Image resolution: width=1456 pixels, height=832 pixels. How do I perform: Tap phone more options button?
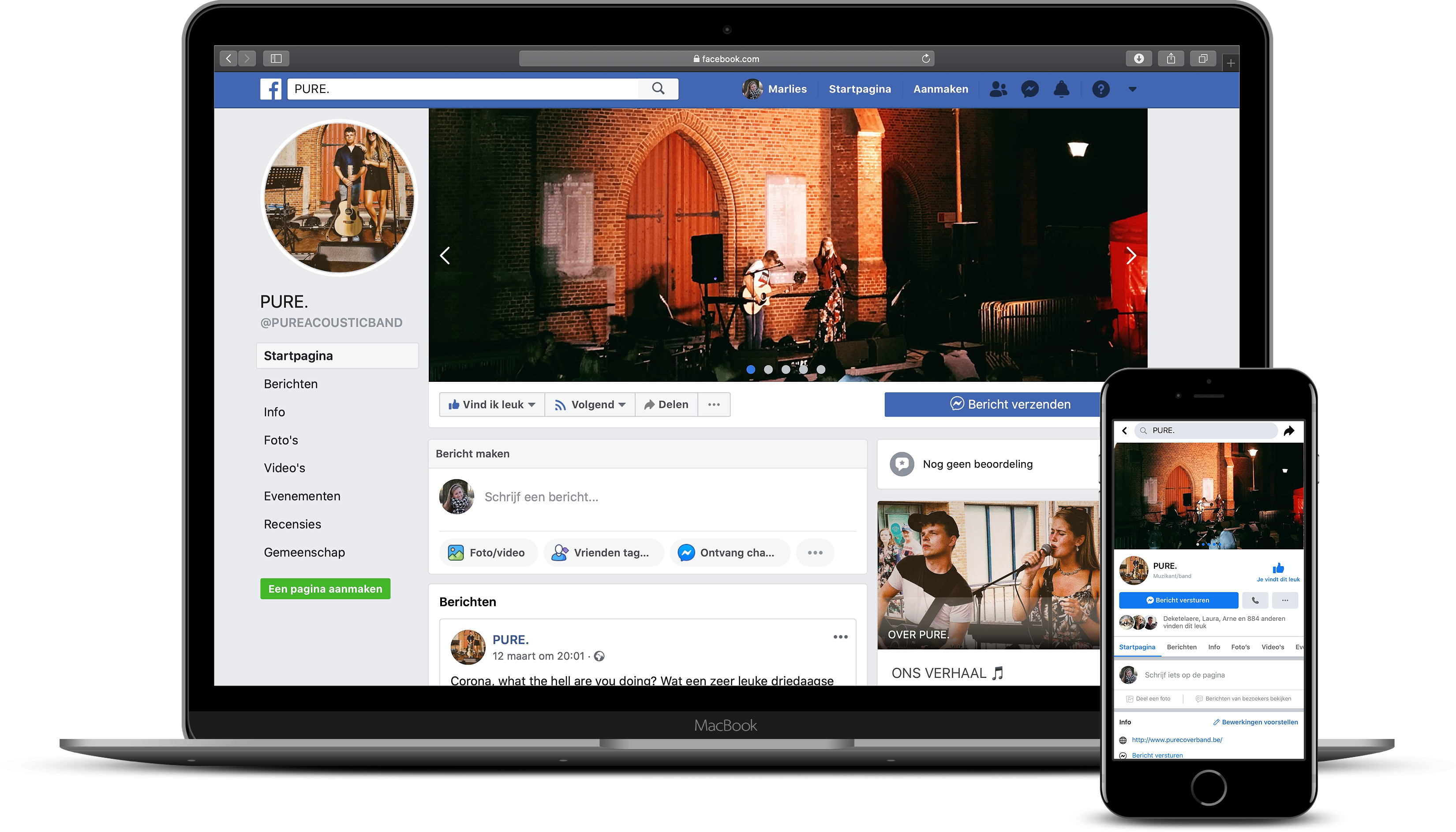pos(1285,600)
